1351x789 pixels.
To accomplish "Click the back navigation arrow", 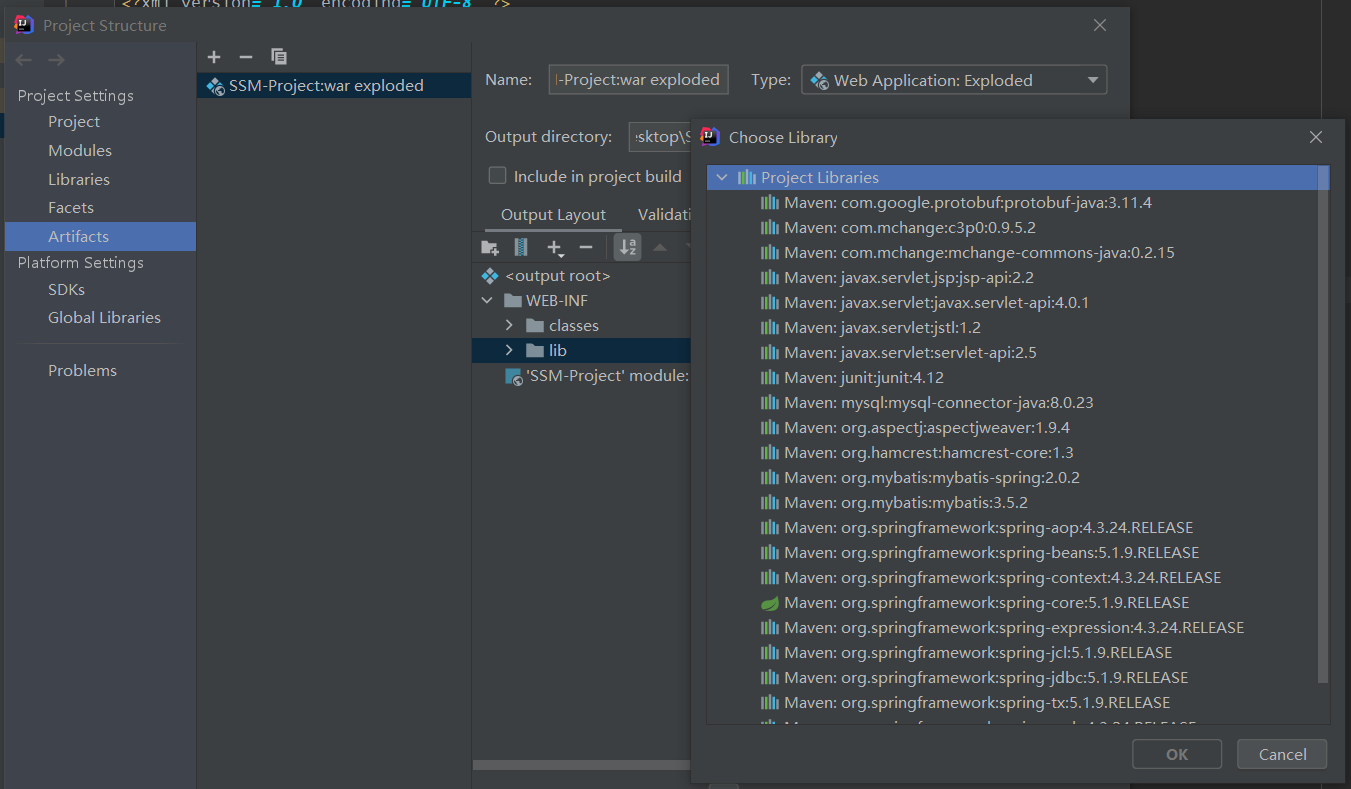I will tap(24, 60).
